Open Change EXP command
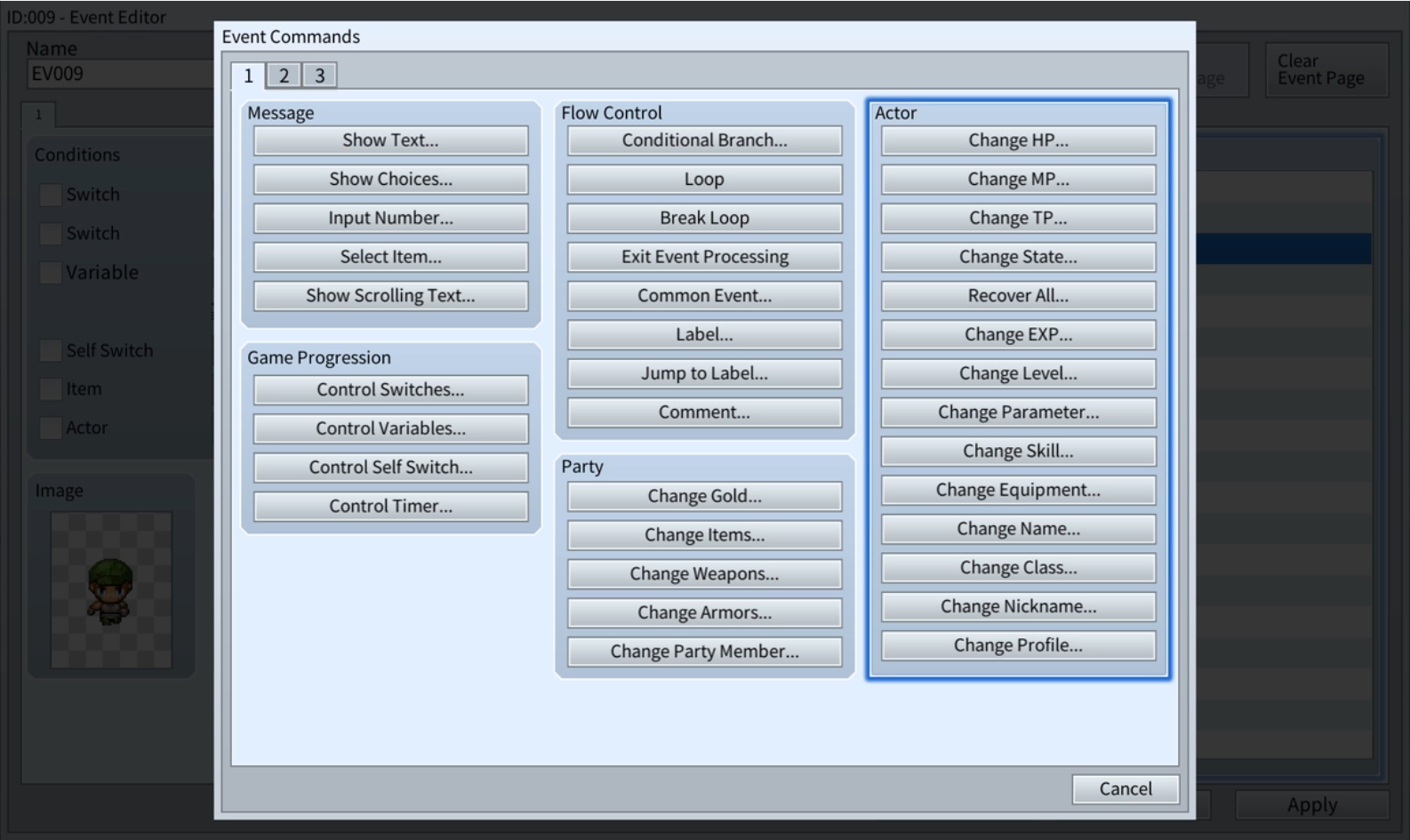Viewport: 1410px width, 840px height. (x=1018, y=335)
